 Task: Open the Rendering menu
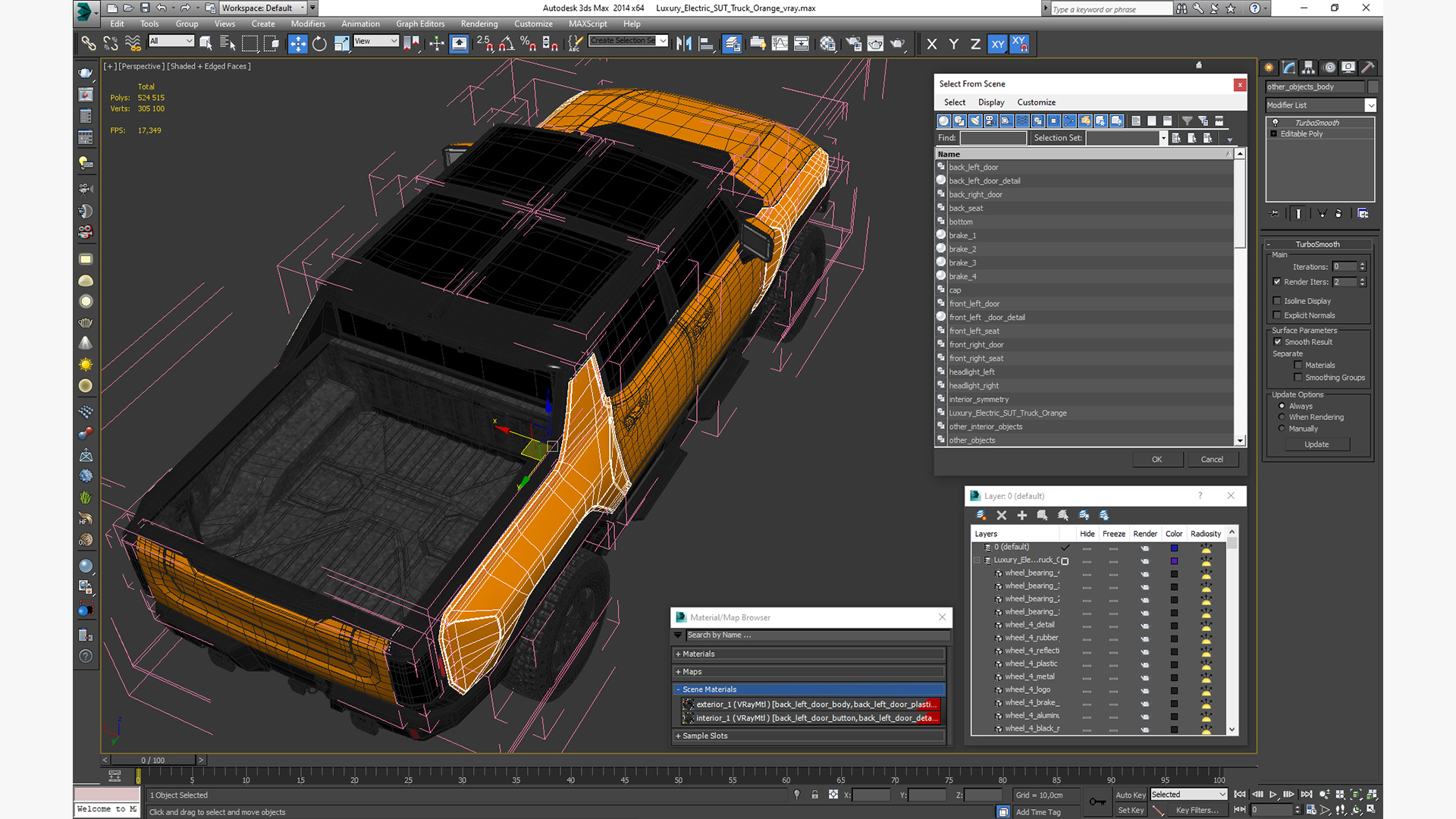(479, 24)
